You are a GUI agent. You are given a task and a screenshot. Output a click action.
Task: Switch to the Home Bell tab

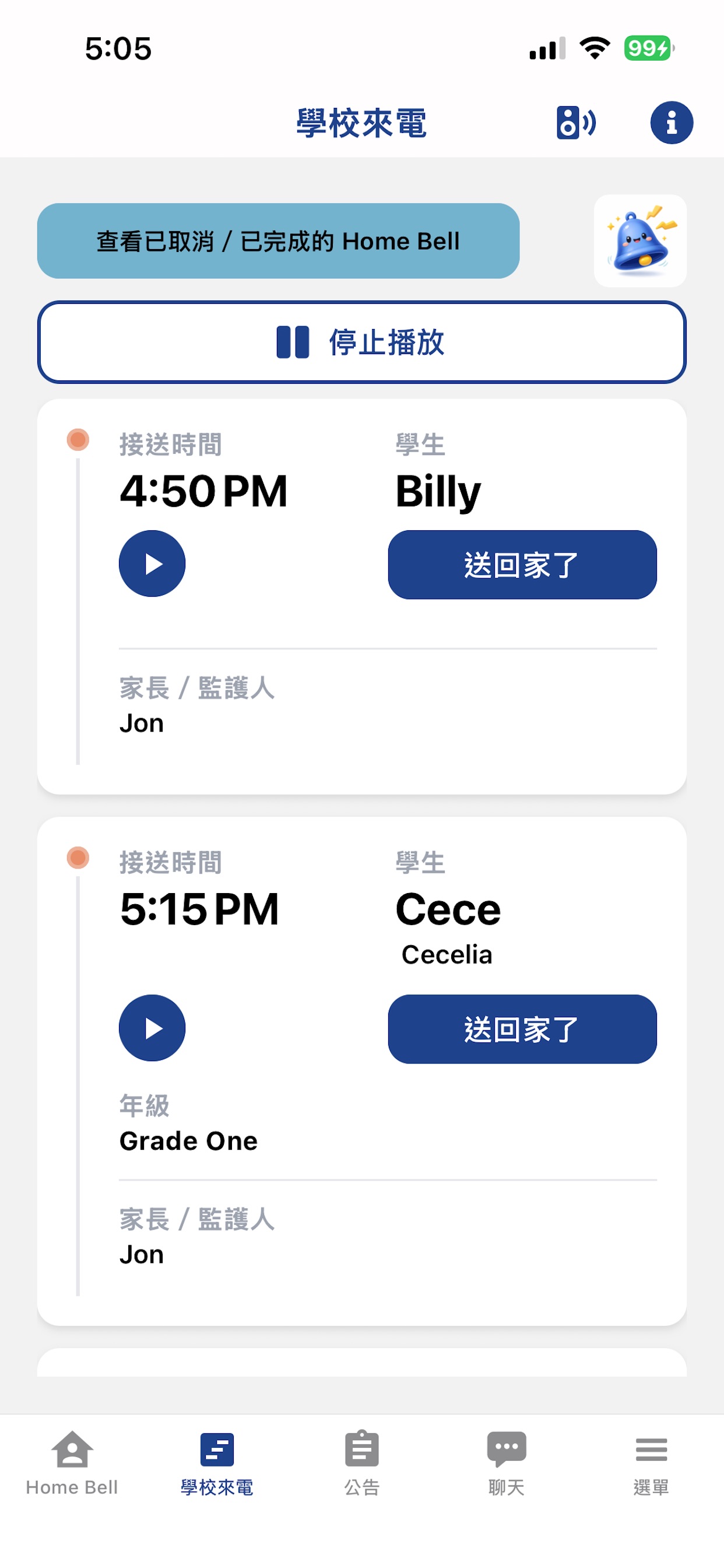[x=72, y=1464]
